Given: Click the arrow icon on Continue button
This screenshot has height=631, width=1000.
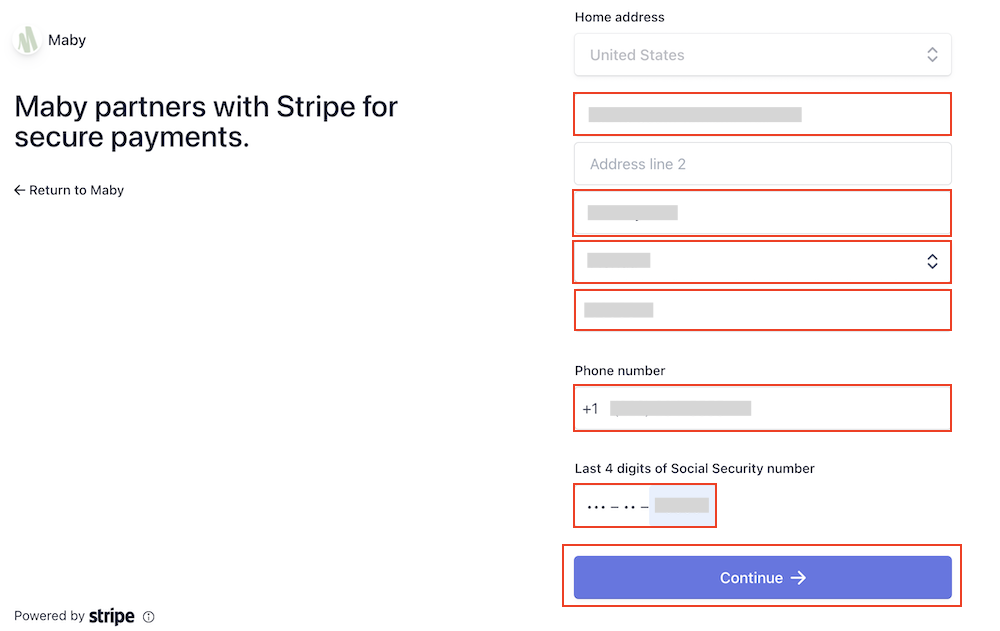Looking at the screenshot, I should 798,577.
